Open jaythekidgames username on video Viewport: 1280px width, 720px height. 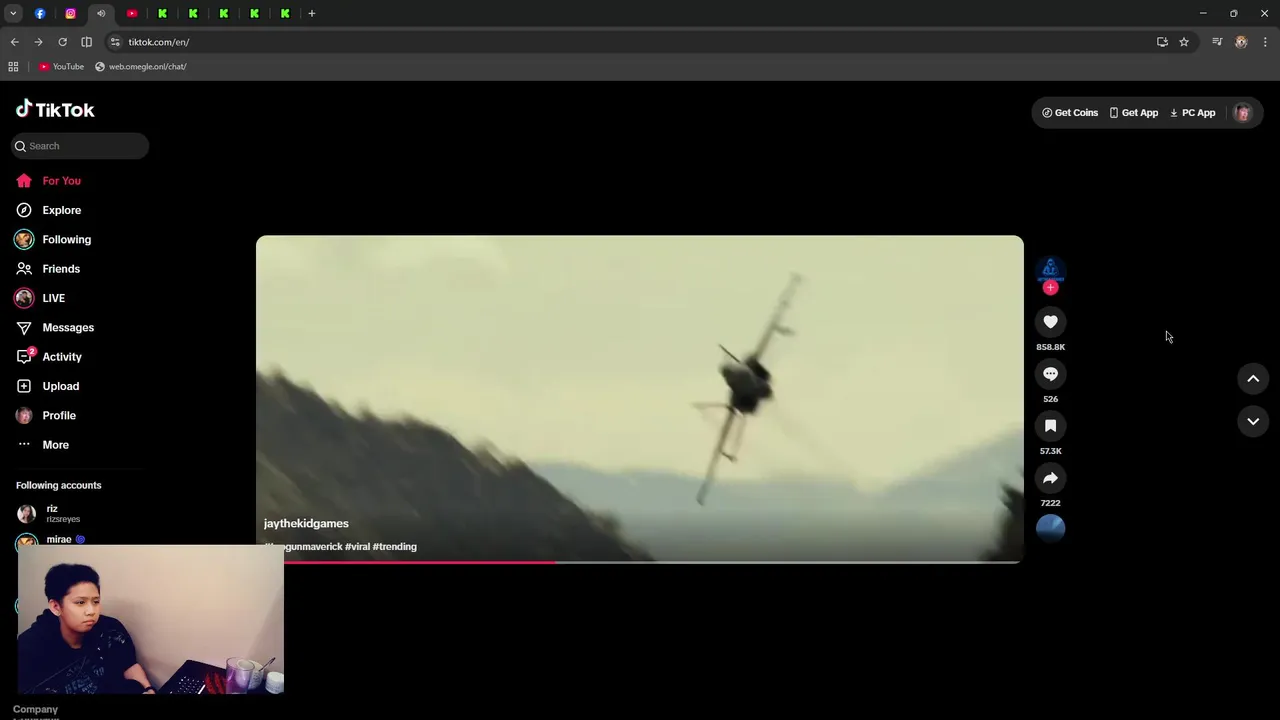(306, 524)
